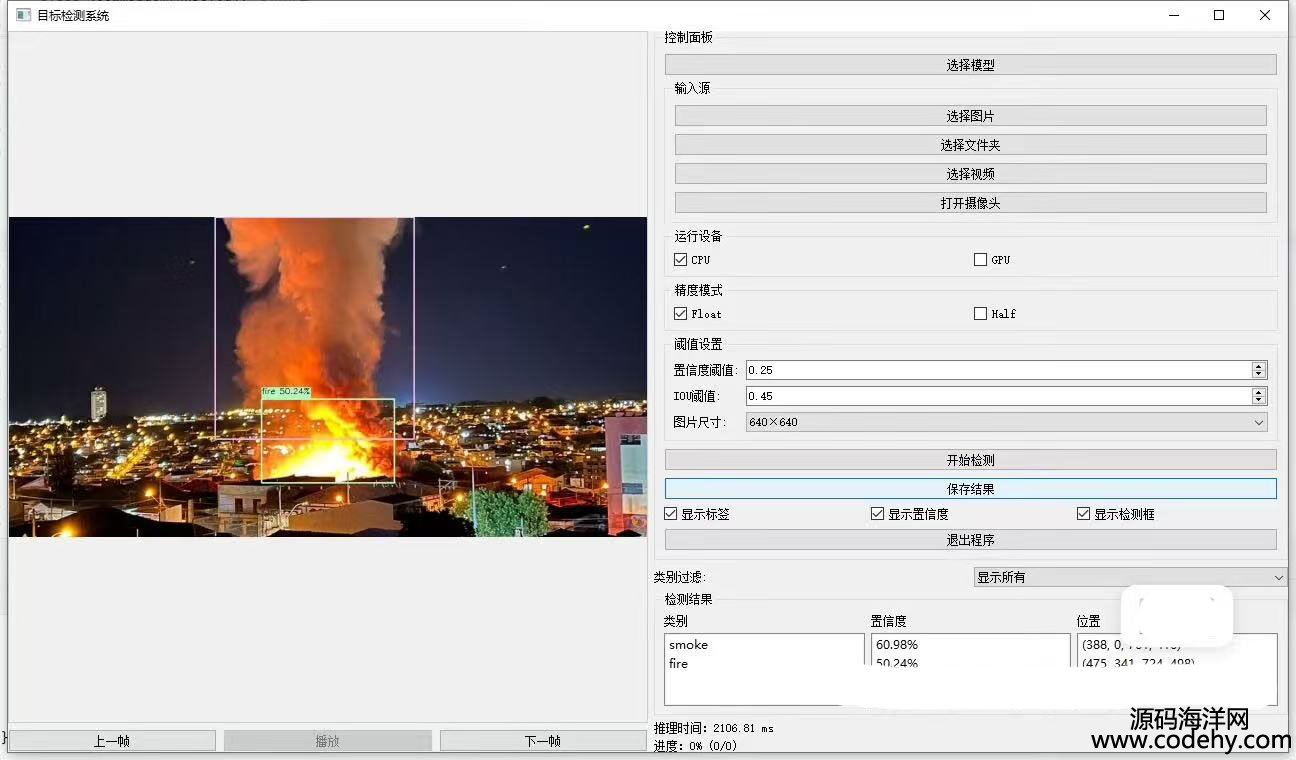Decrease IOU阈值 using the down arrow
This screenshot has height=760, width=1296.
click(1259, 401)
